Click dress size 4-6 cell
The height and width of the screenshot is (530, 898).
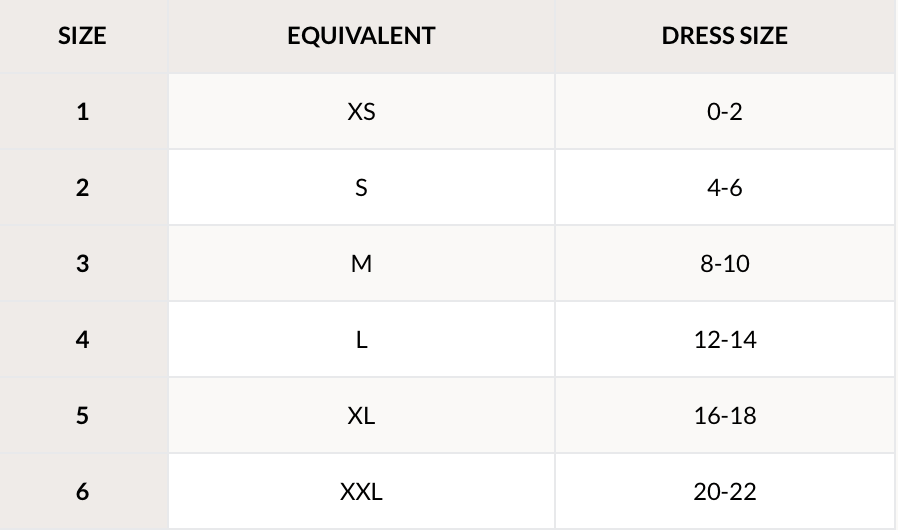pyautogui.click(x=724, y=188)
